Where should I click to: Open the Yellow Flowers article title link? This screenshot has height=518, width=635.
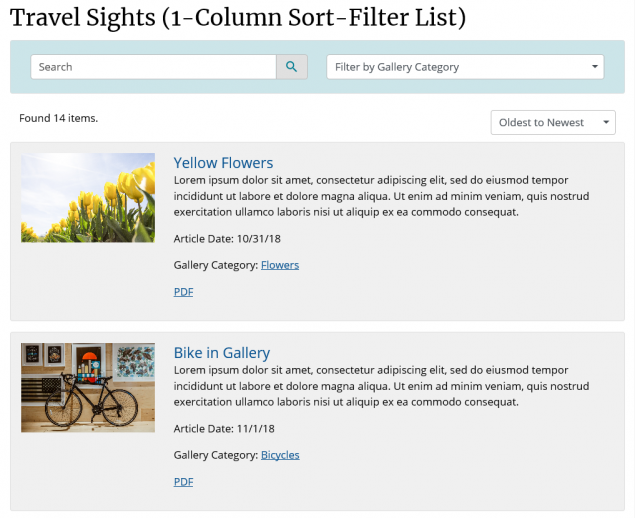(223, 163)
